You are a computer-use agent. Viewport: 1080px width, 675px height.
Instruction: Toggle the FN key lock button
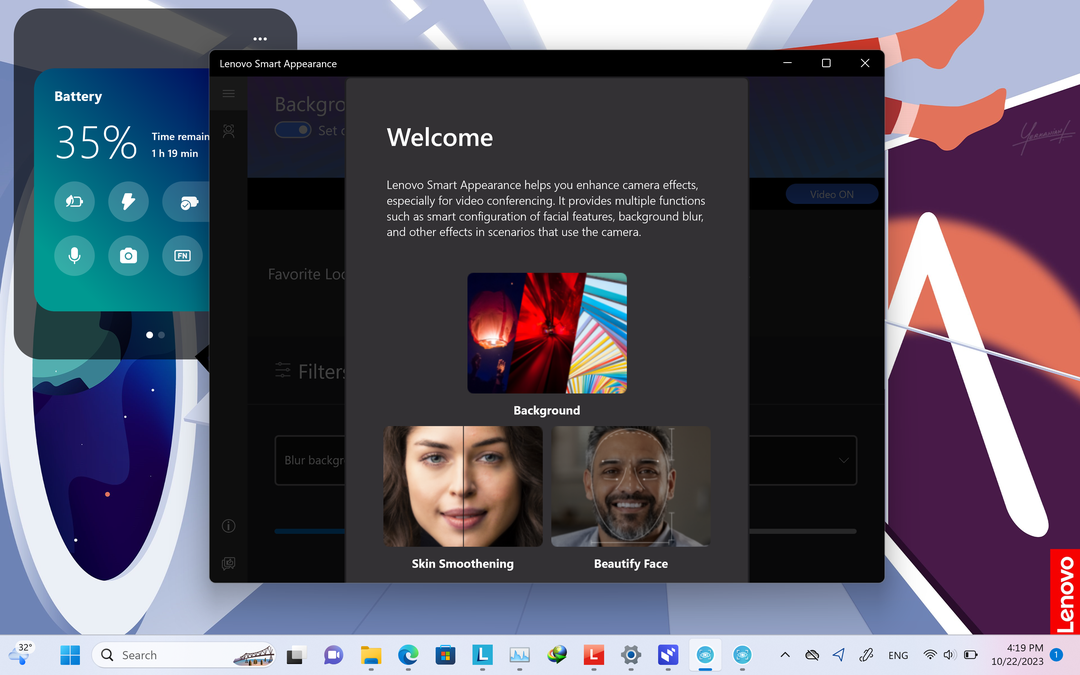click(182, 256)
